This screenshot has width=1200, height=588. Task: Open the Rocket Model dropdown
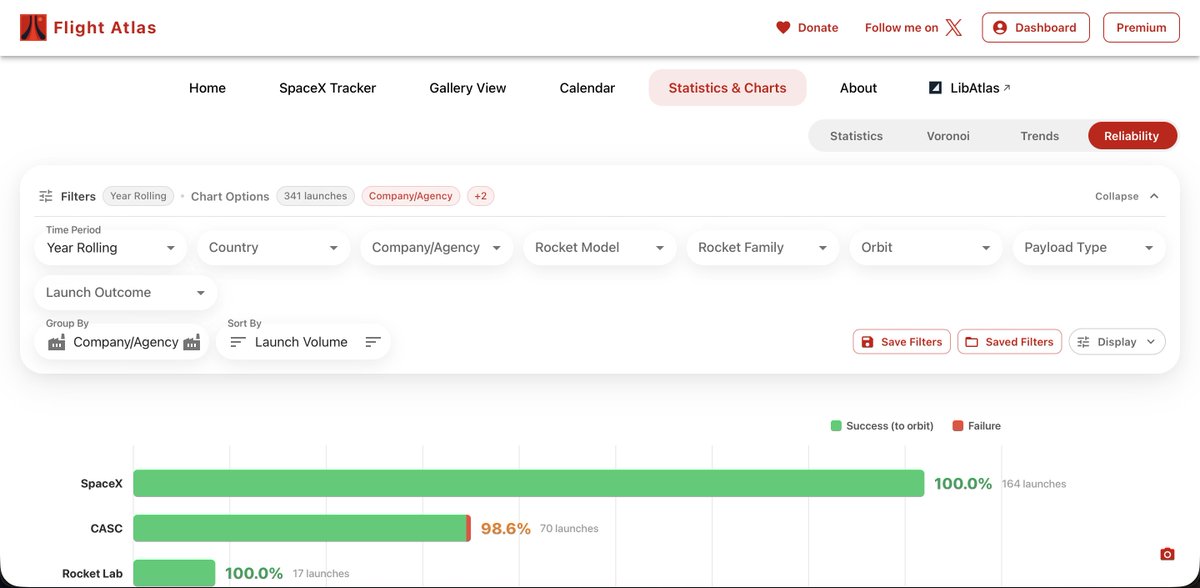point(600,247)
